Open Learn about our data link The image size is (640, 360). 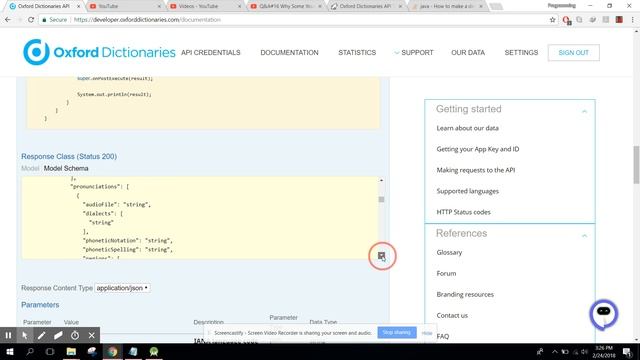tap(467, 128)
